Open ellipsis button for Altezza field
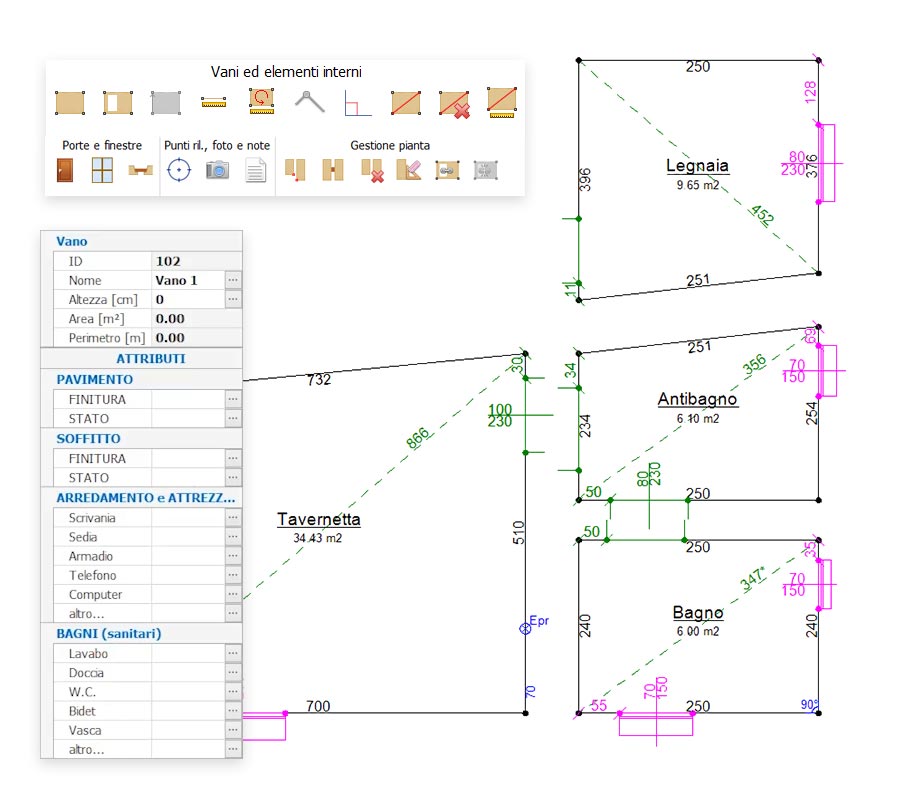 [232, 299]
